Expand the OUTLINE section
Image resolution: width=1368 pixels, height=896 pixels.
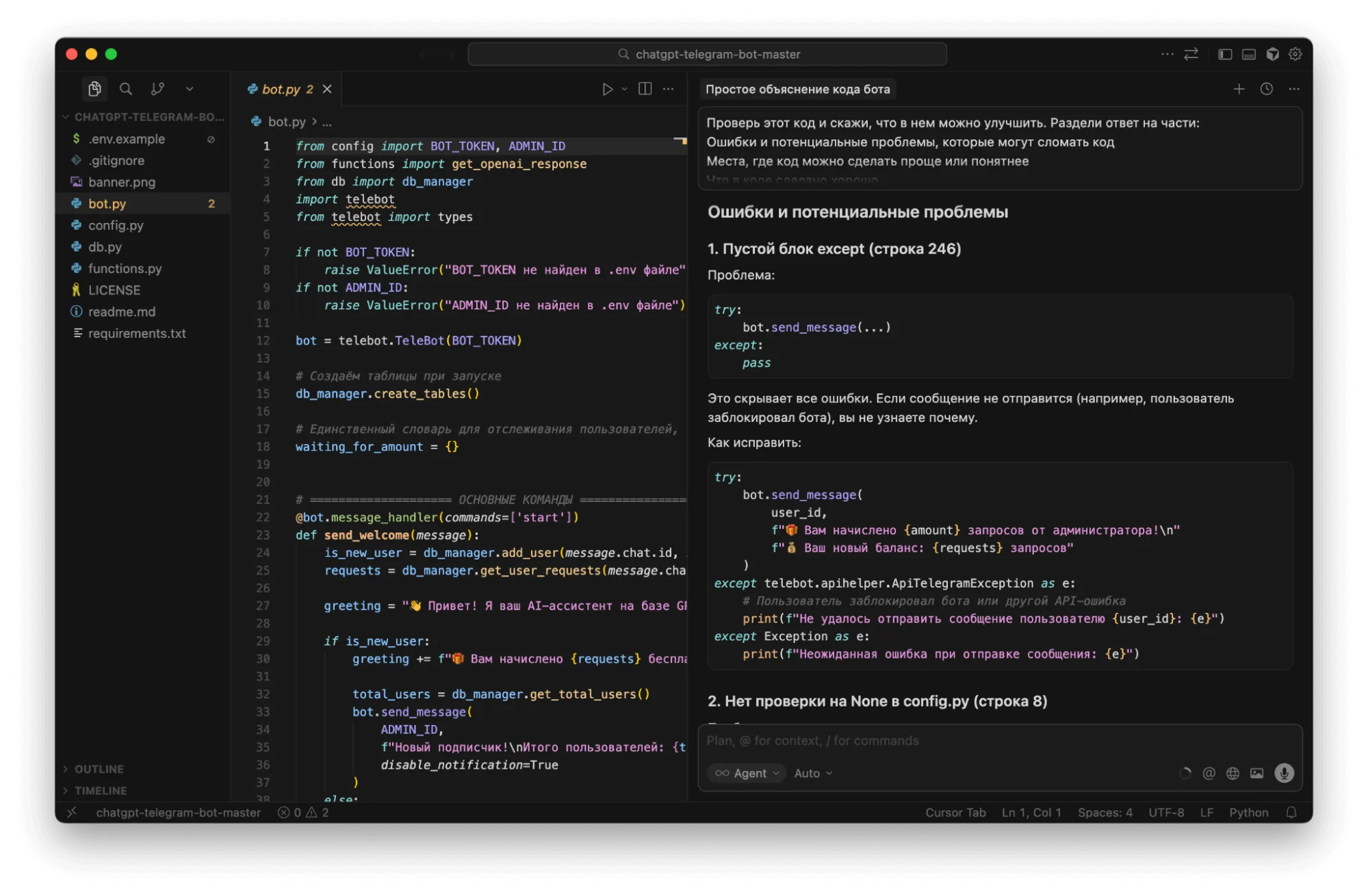click(99, 769)
